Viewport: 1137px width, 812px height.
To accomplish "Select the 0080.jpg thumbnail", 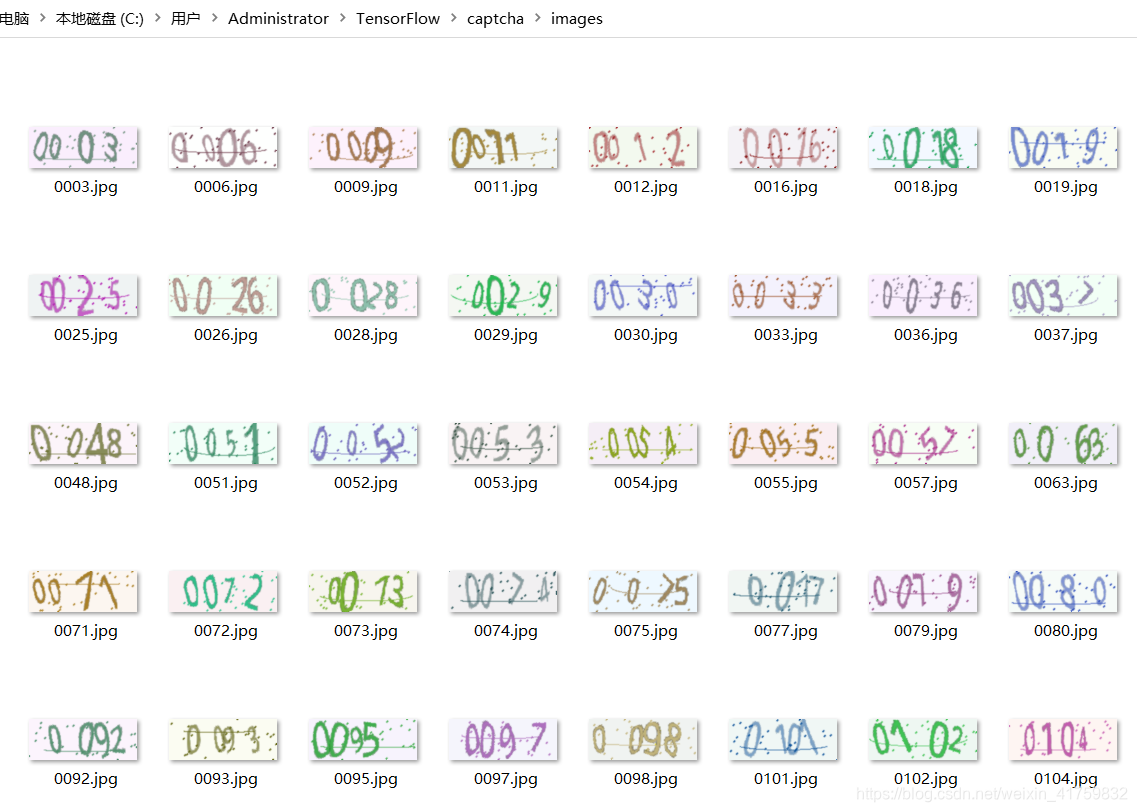I will tap(1063, 590).
